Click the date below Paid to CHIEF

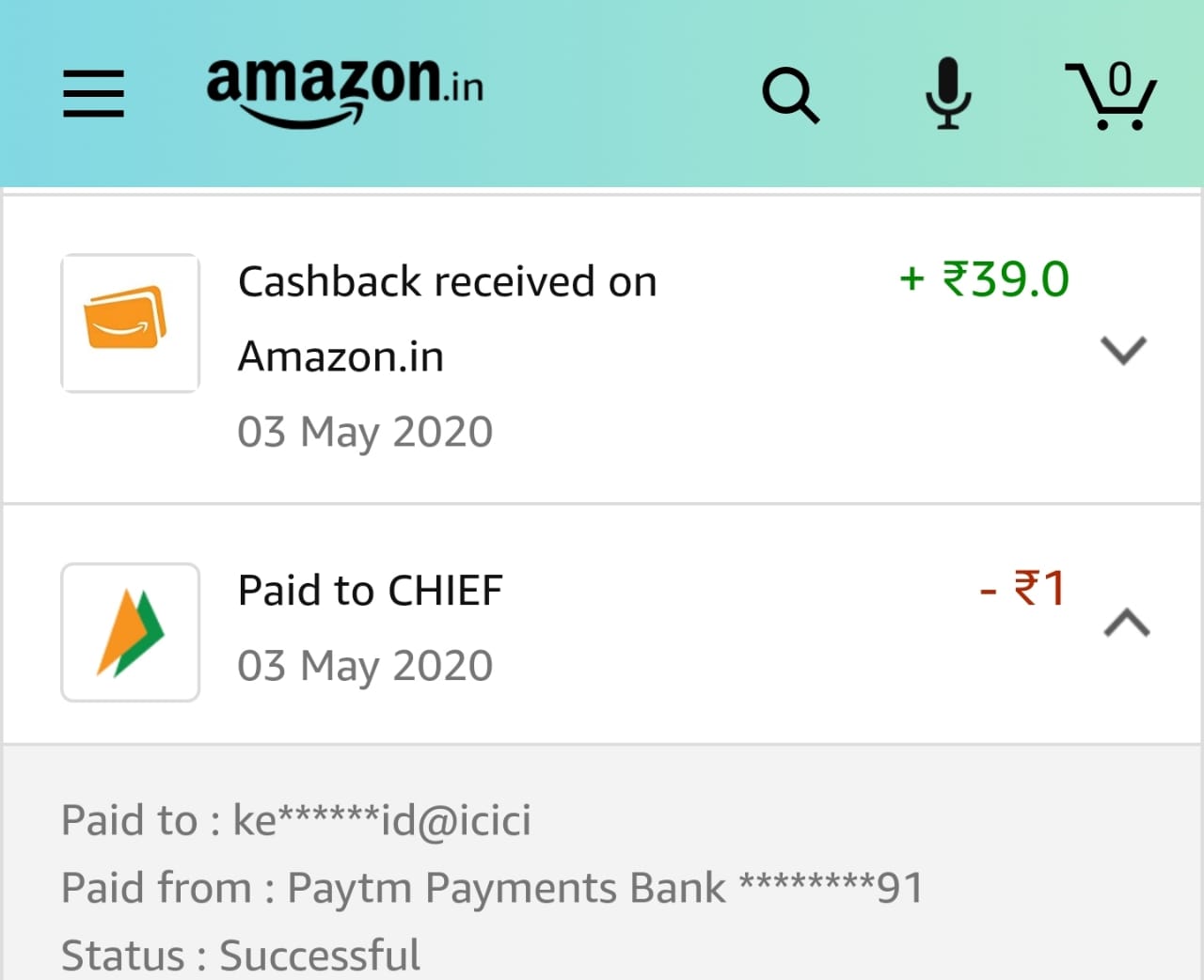pyautogui.click(x=365, y=666)
